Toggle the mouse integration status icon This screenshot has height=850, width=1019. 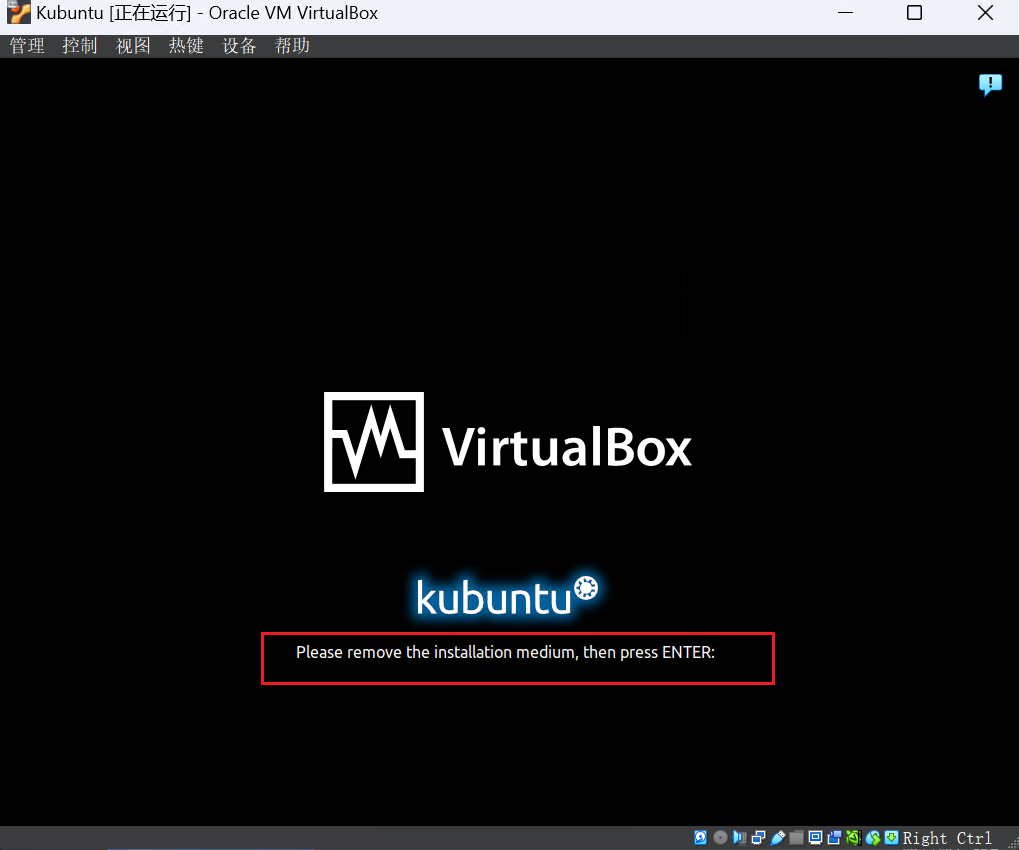click(873, 838)
